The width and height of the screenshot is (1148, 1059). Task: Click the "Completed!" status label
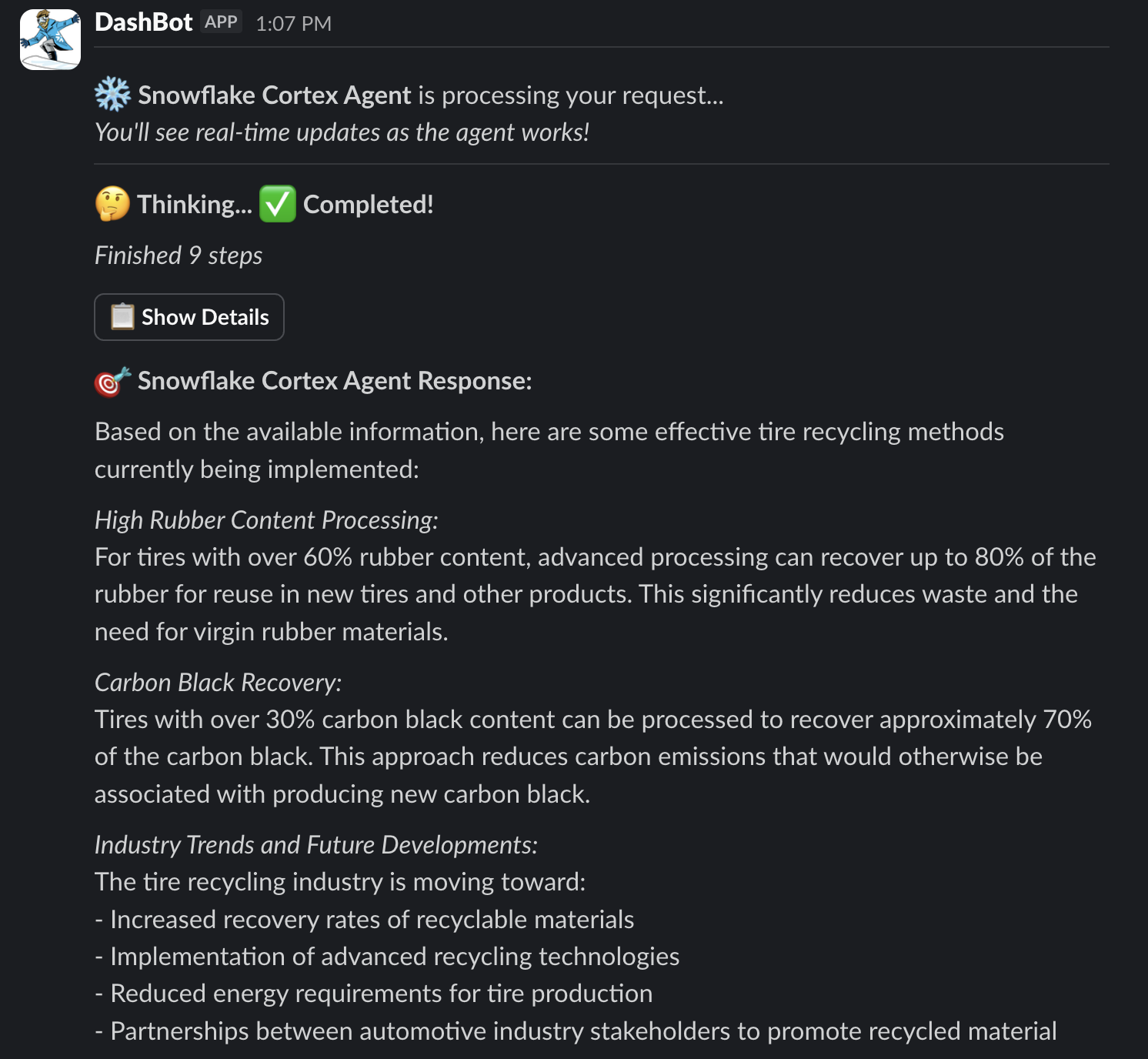coord(368,205)
